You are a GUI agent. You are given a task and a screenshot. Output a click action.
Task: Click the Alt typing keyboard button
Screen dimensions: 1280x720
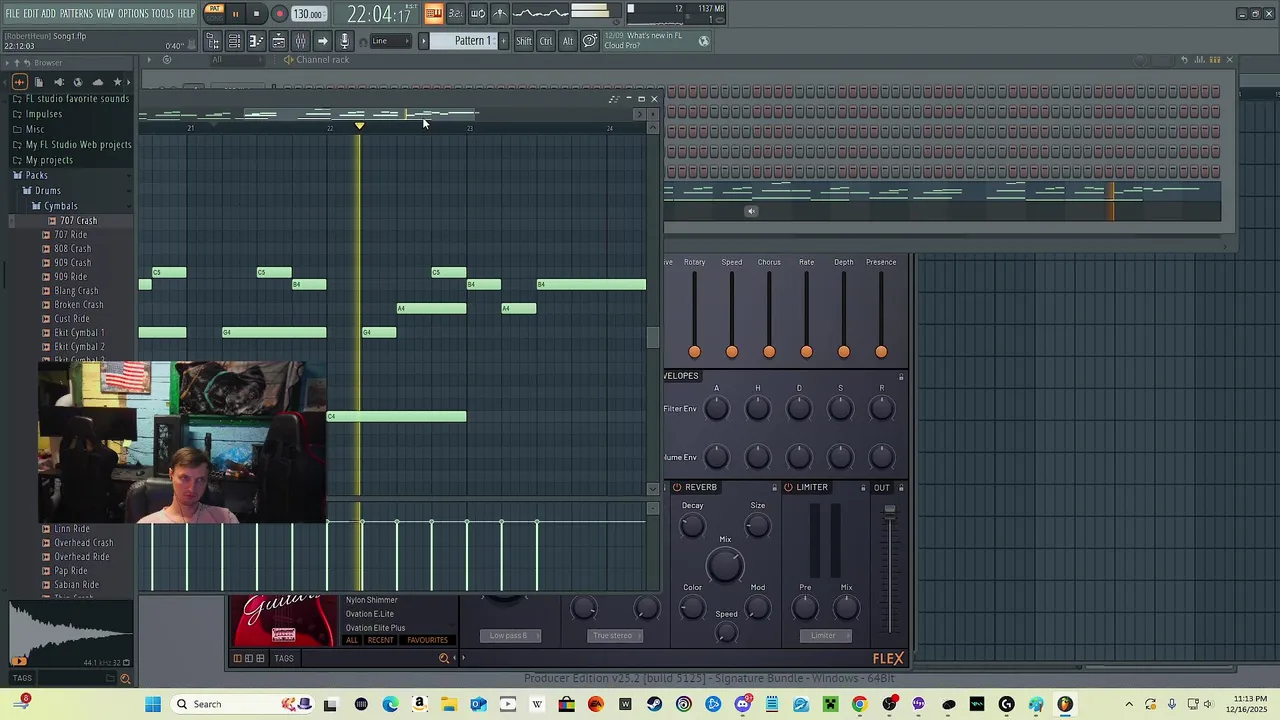(x=568, y=41)
